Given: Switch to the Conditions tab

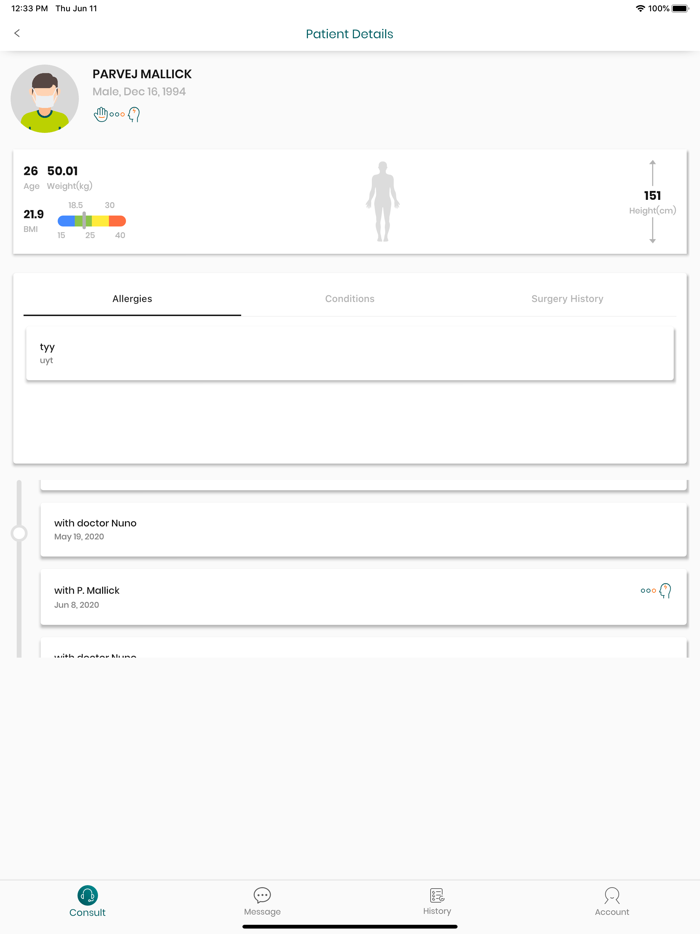Looking at the screenshot, I should click(x=349, y=298).
